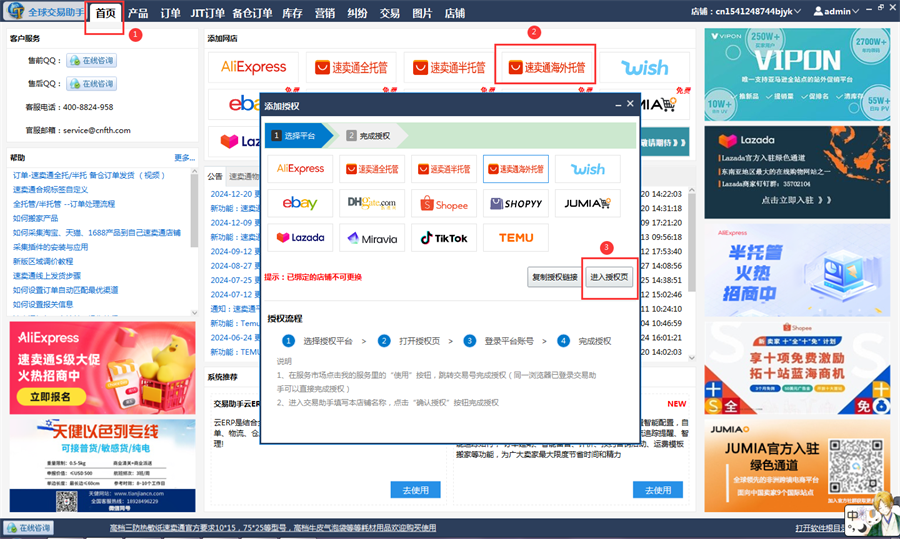Choose JUMIA platform tile in the dialog
Viewport: 900px width, 539px height.
point(588,203)
